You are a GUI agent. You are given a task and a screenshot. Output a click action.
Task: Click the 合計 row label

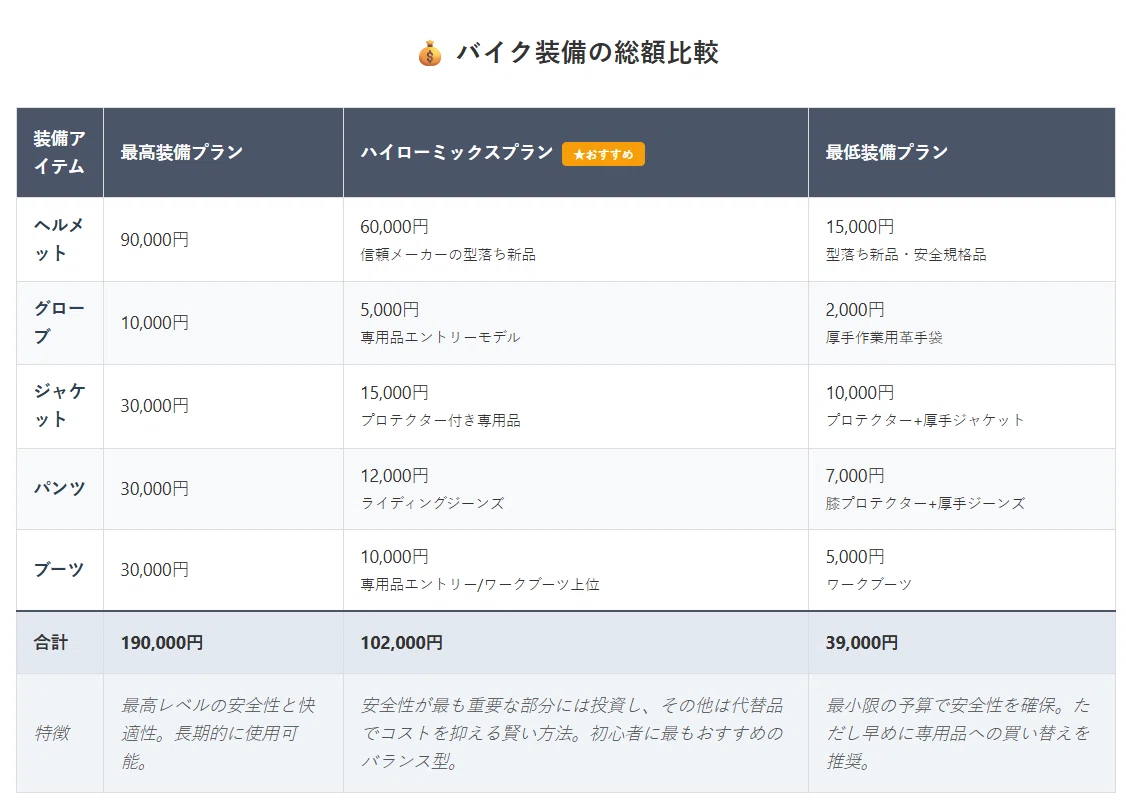point(50,642)
